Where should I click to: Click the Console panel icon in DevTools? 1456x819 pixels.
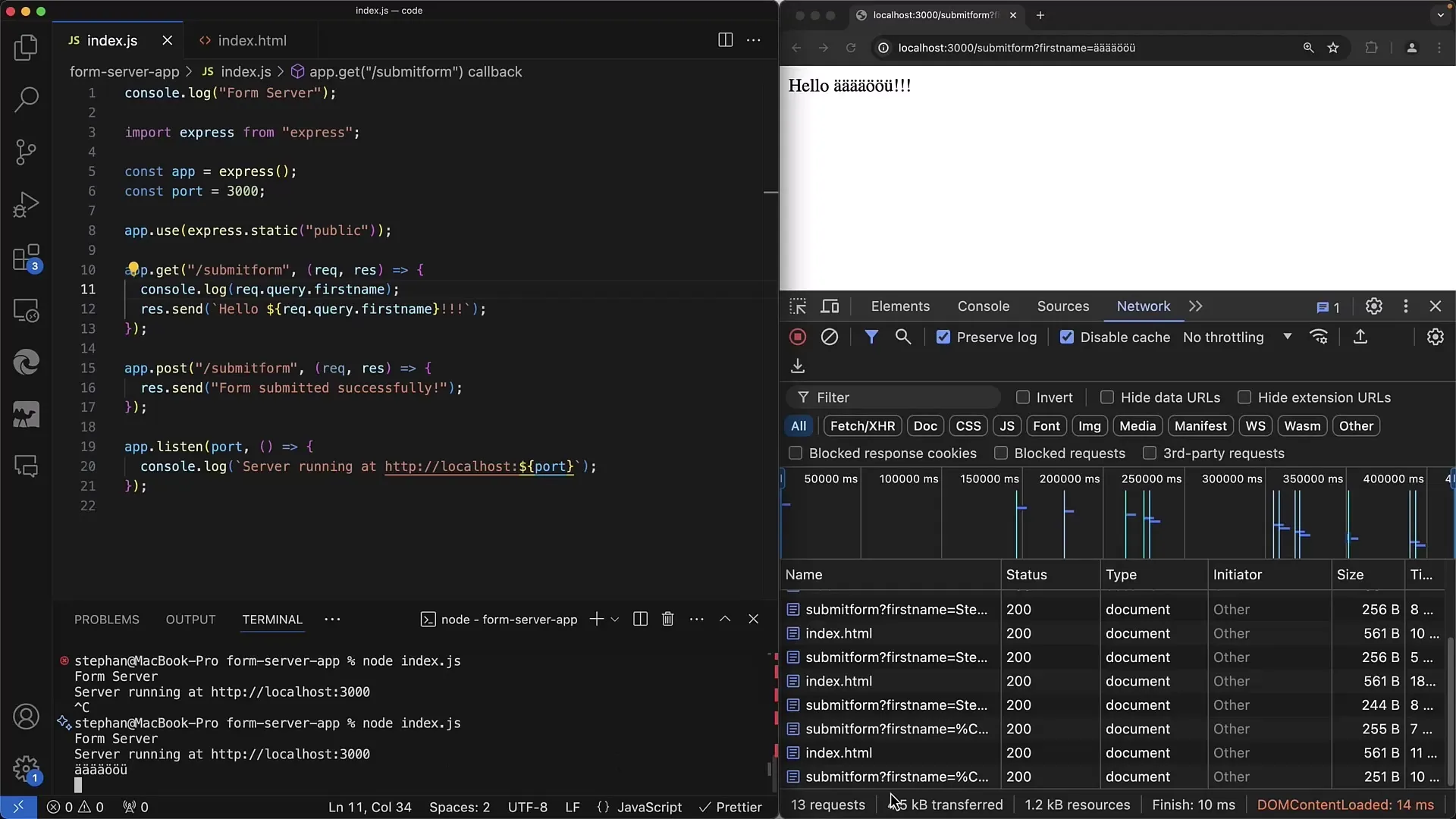[x=983, y=306]
